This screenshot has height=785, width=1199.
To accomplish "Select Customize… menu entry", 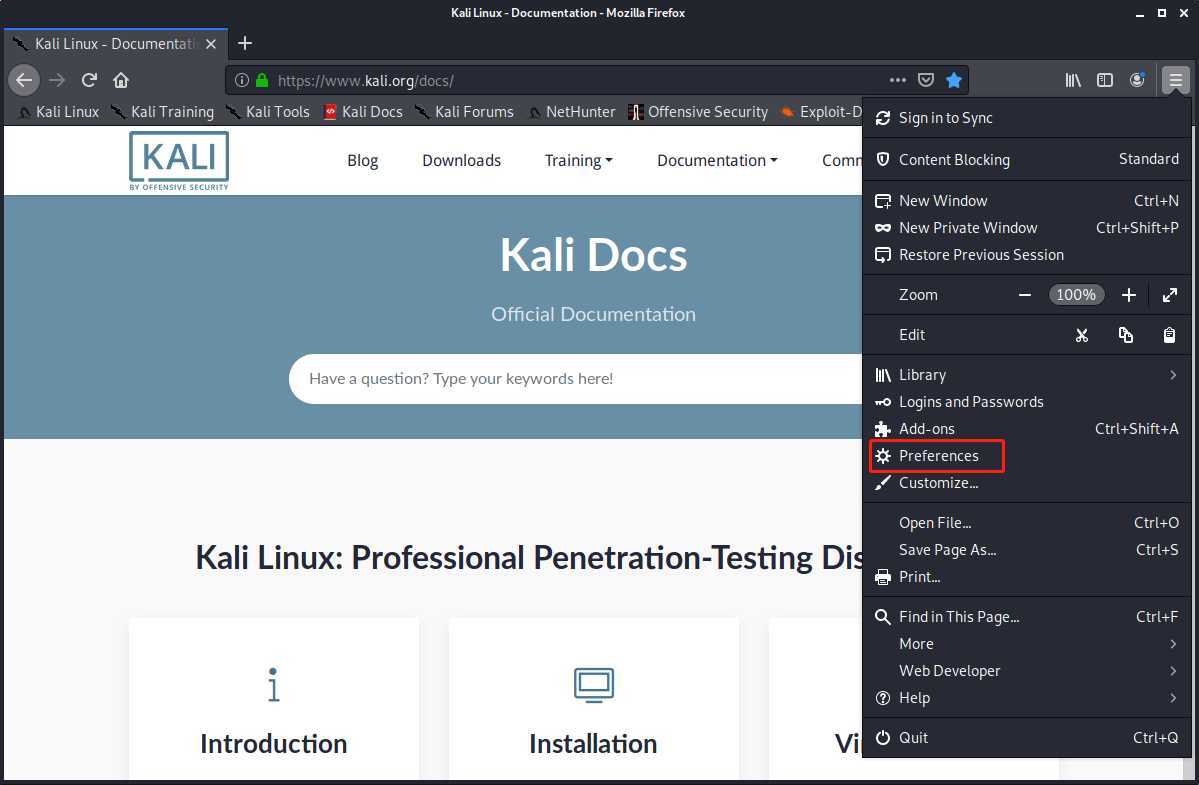I will [1026, 482].
